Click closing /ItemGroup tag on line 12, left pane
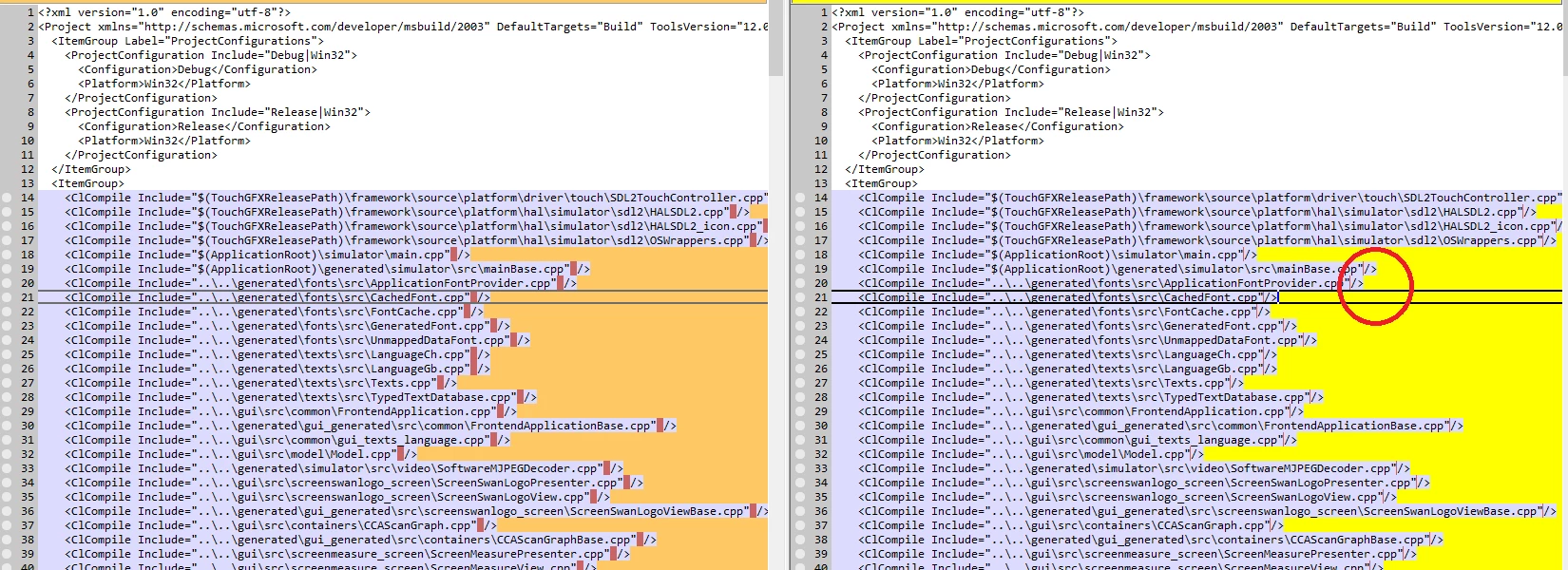Viewport: 1568px width, 570px height. click(x=91, y=169)
